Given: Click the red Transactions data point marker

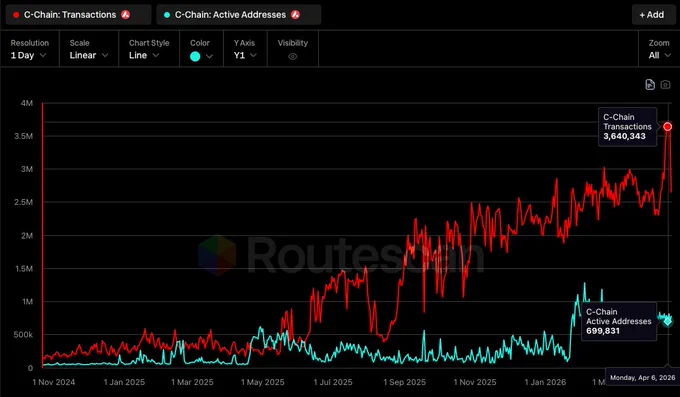Looking at the screenshot, I should (x=667, y=127).
